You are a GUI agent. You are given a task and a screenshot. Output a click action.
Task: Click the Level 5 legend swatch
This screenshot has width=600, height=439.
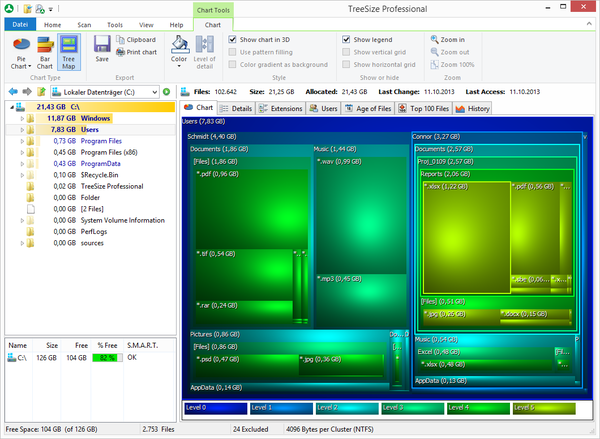click(x=544, y=408)
